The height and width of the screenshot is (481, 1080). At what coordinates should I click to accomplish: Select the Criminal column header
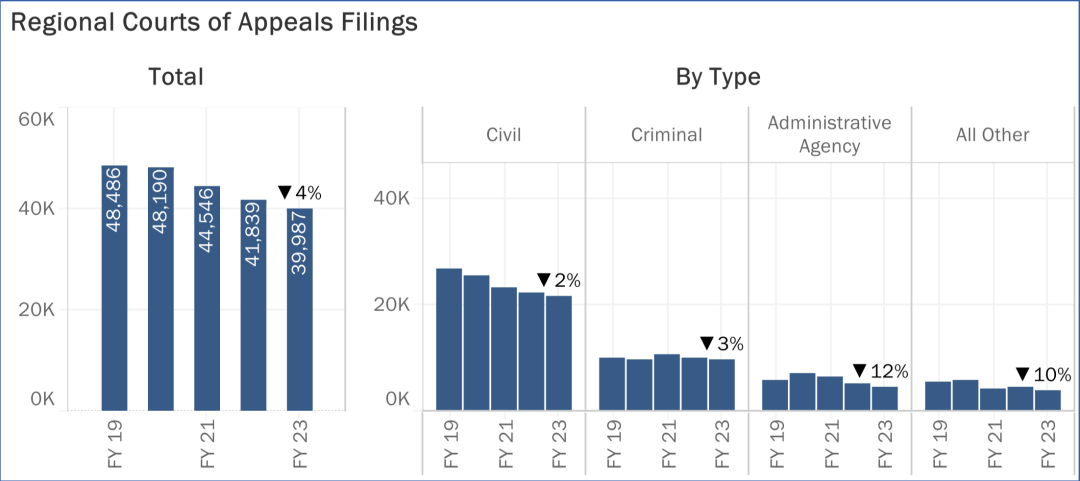pos(667,134)
